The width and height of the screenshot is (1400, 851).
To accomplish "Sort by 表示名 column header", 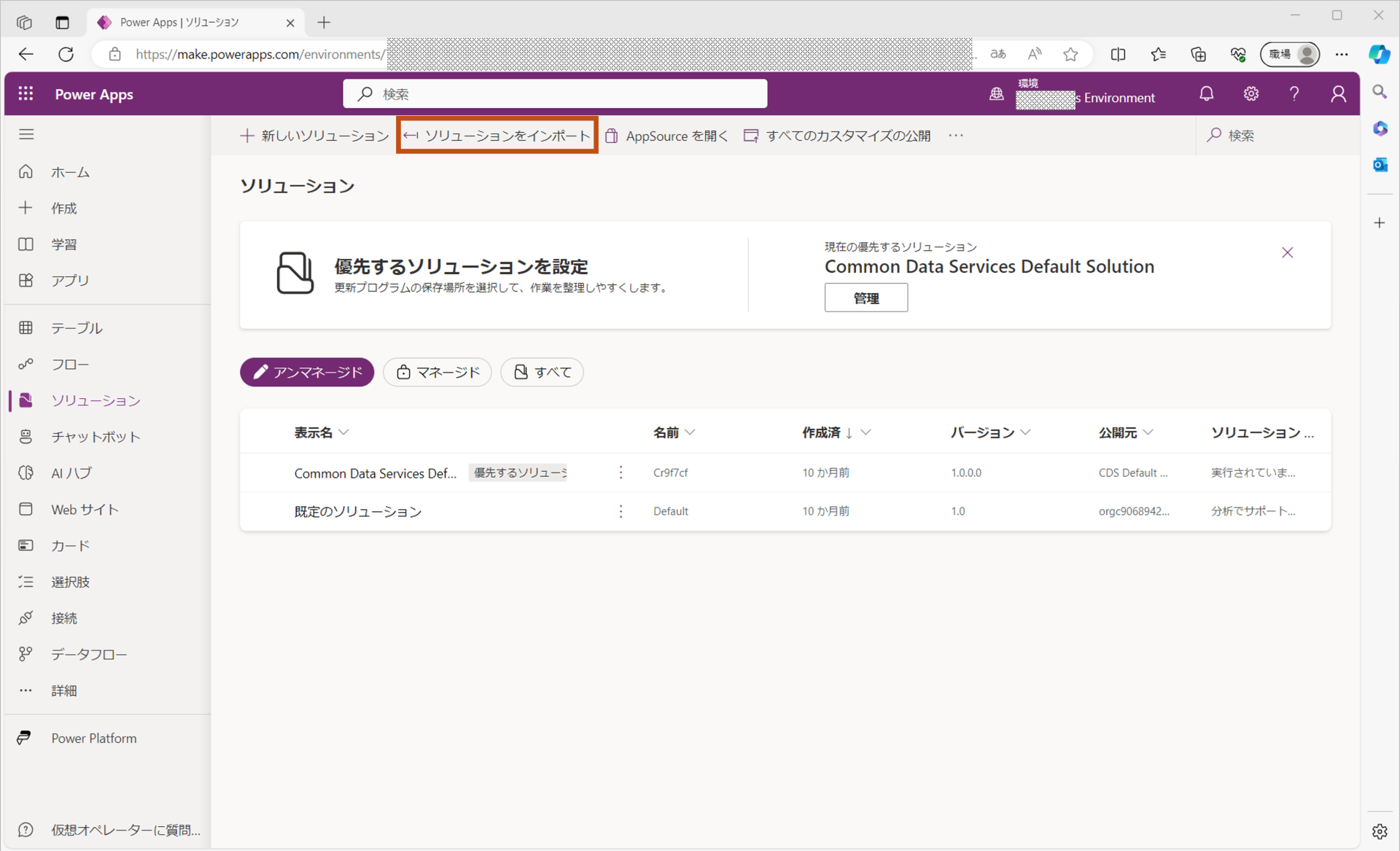I will [322, 432].
